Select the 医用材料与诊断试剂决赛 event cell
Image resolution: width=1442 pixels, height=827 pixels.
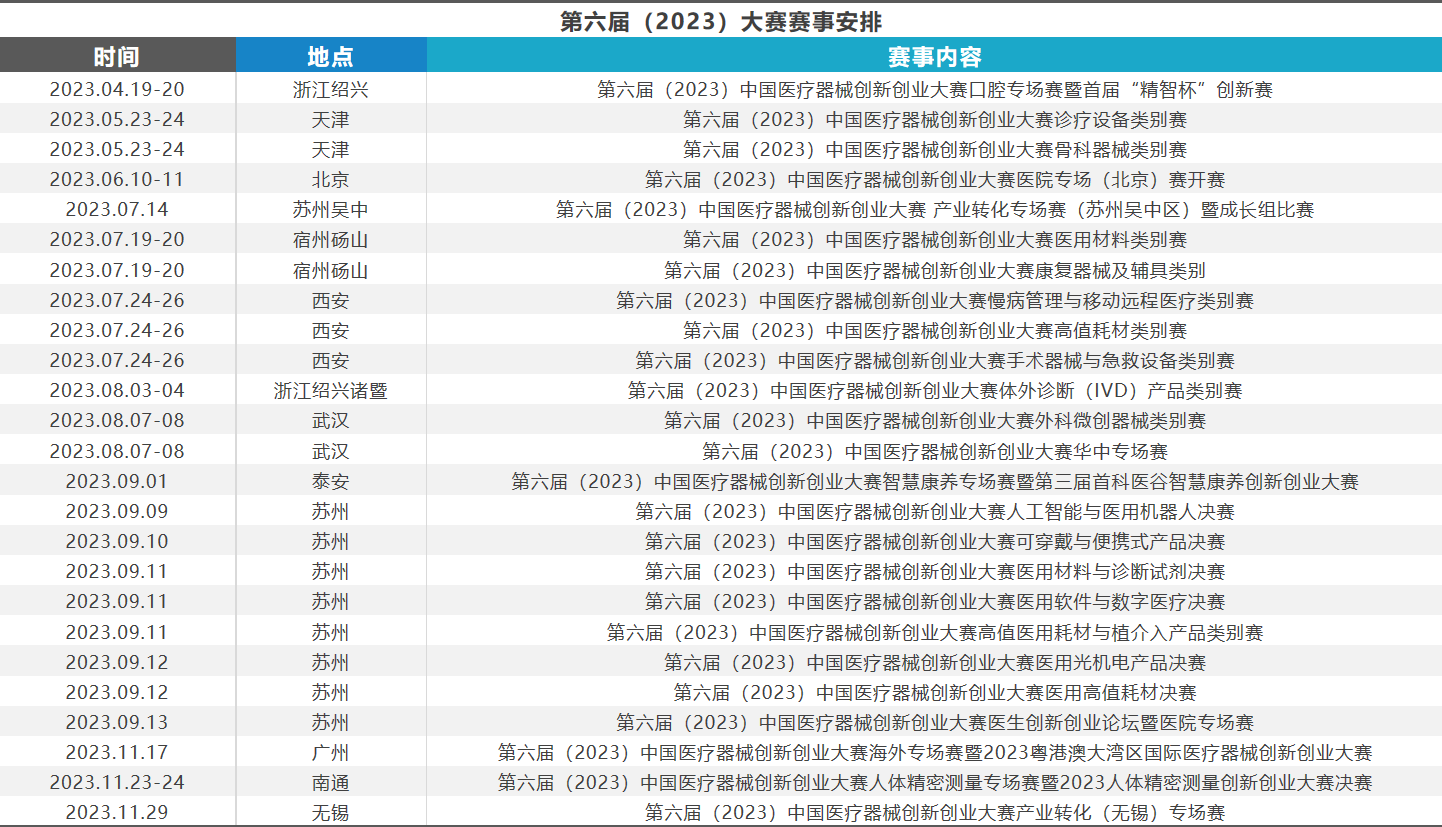[x=934, y=571]
